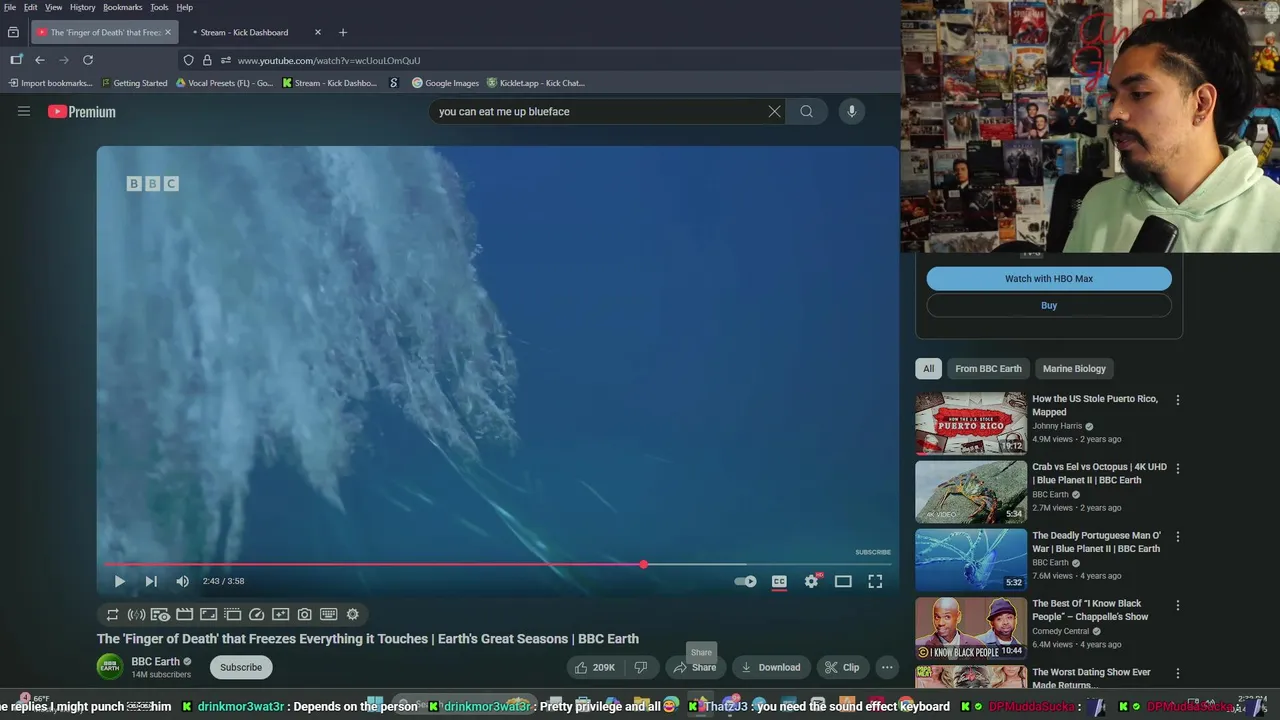This screenshot has width=1280, height=720.
Task: Open the Bookmarks menu
Action: (x=123, y=7)
